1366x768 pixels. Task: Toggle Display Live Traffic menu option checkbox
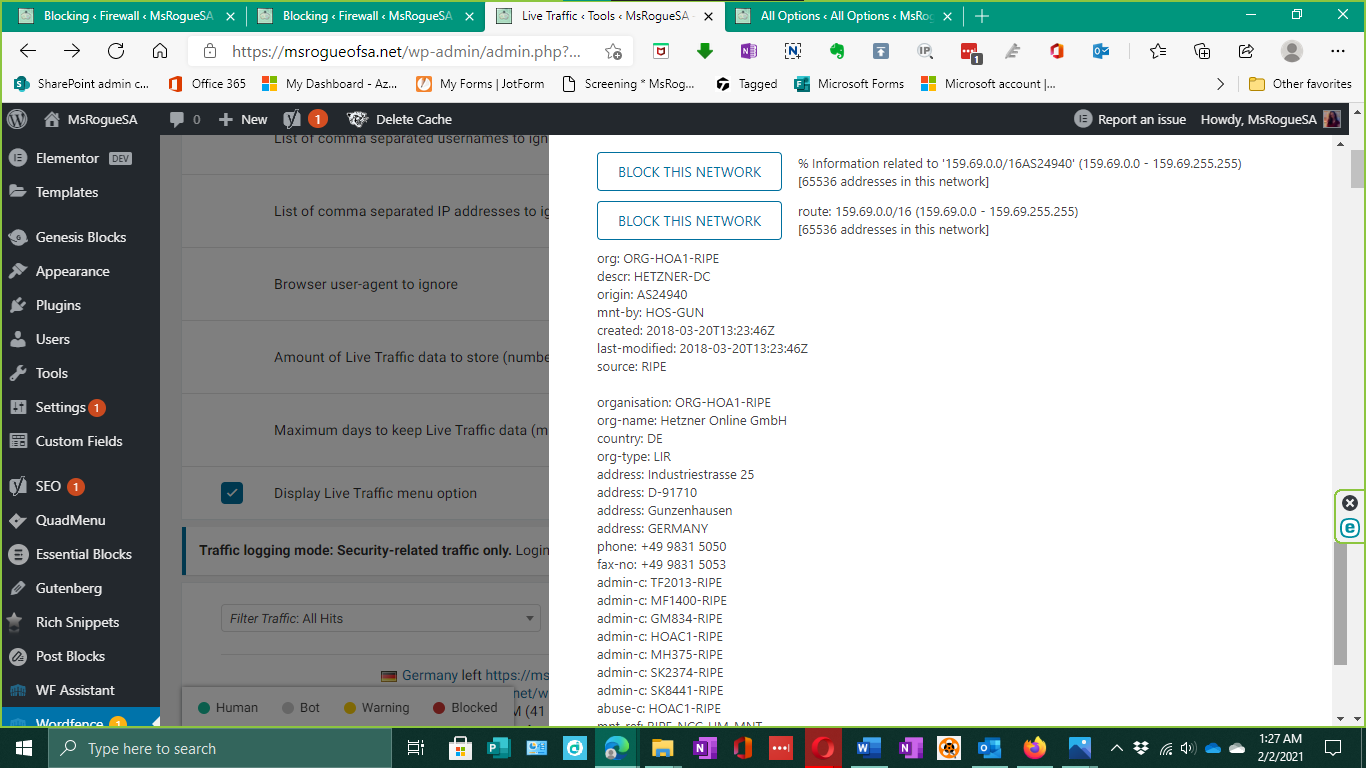click(x=232, y=493)
